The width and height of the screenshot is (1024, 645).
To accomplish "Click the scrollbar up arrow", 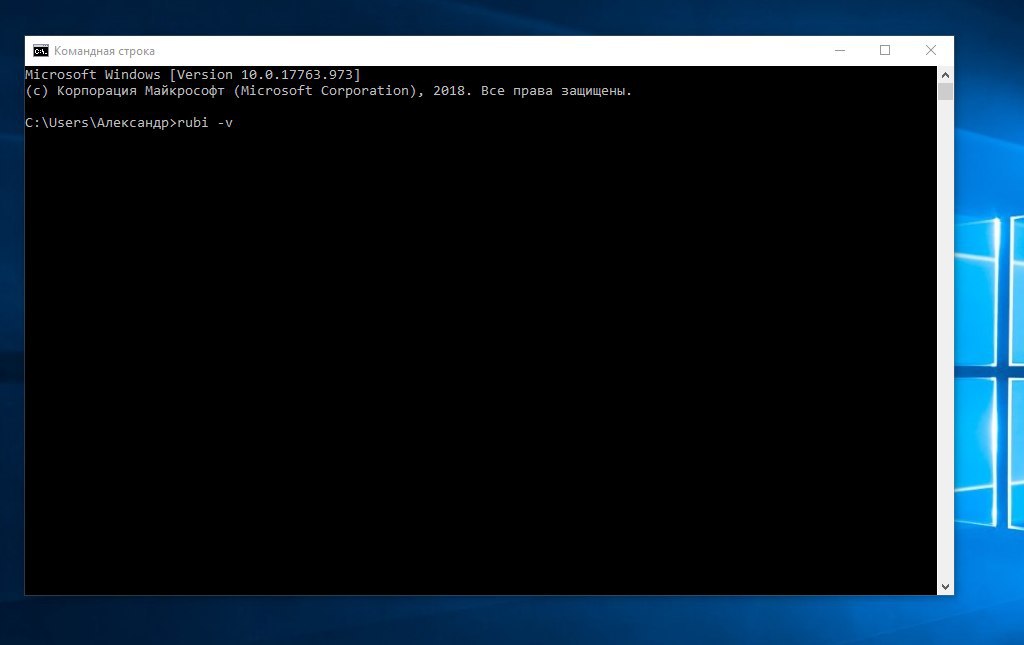I will 945,74.
